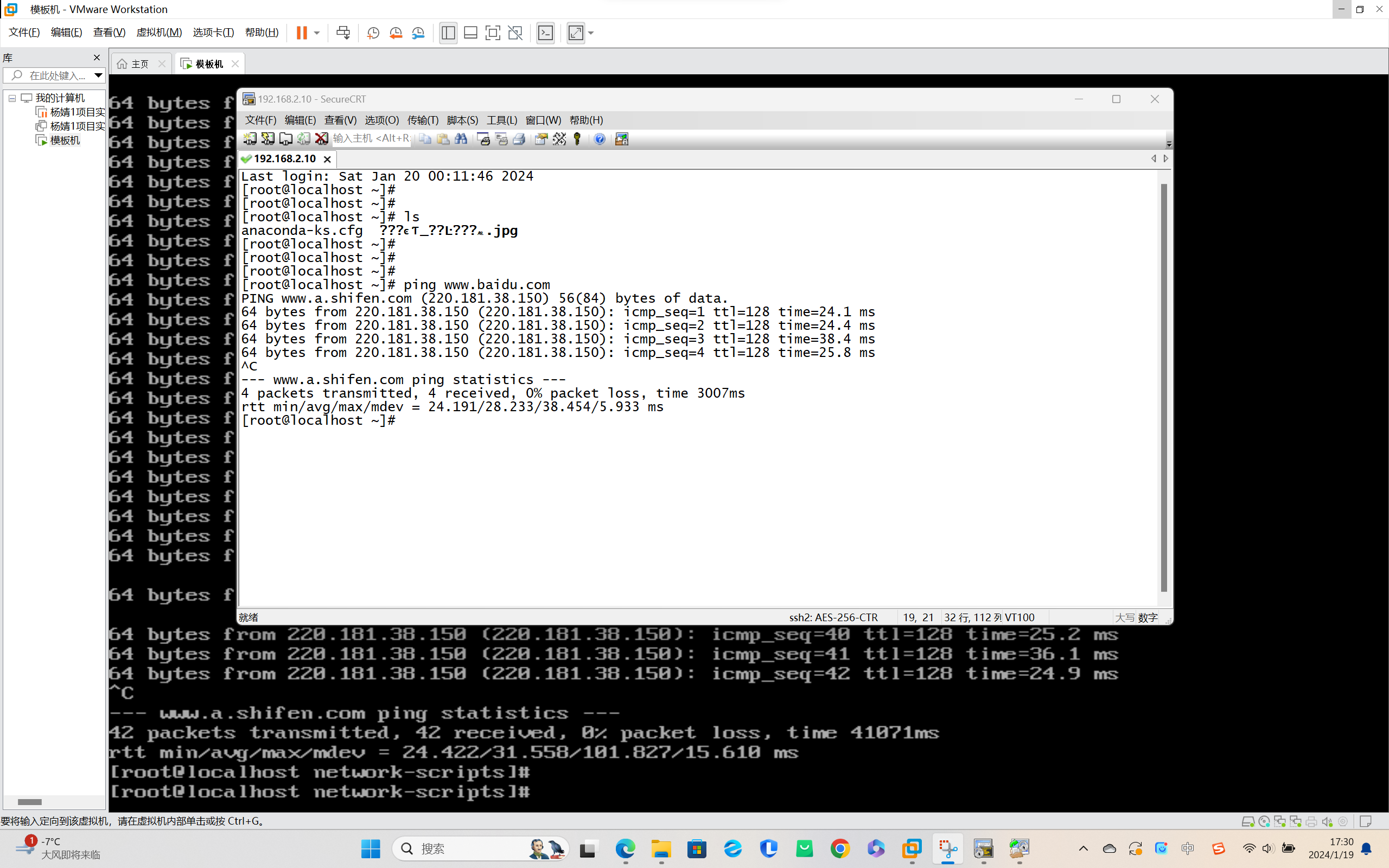Click VMware full screen mode icon
The width and height of the screenshot is (1389, 868).
pyautogui.click(x=493, y=33)
